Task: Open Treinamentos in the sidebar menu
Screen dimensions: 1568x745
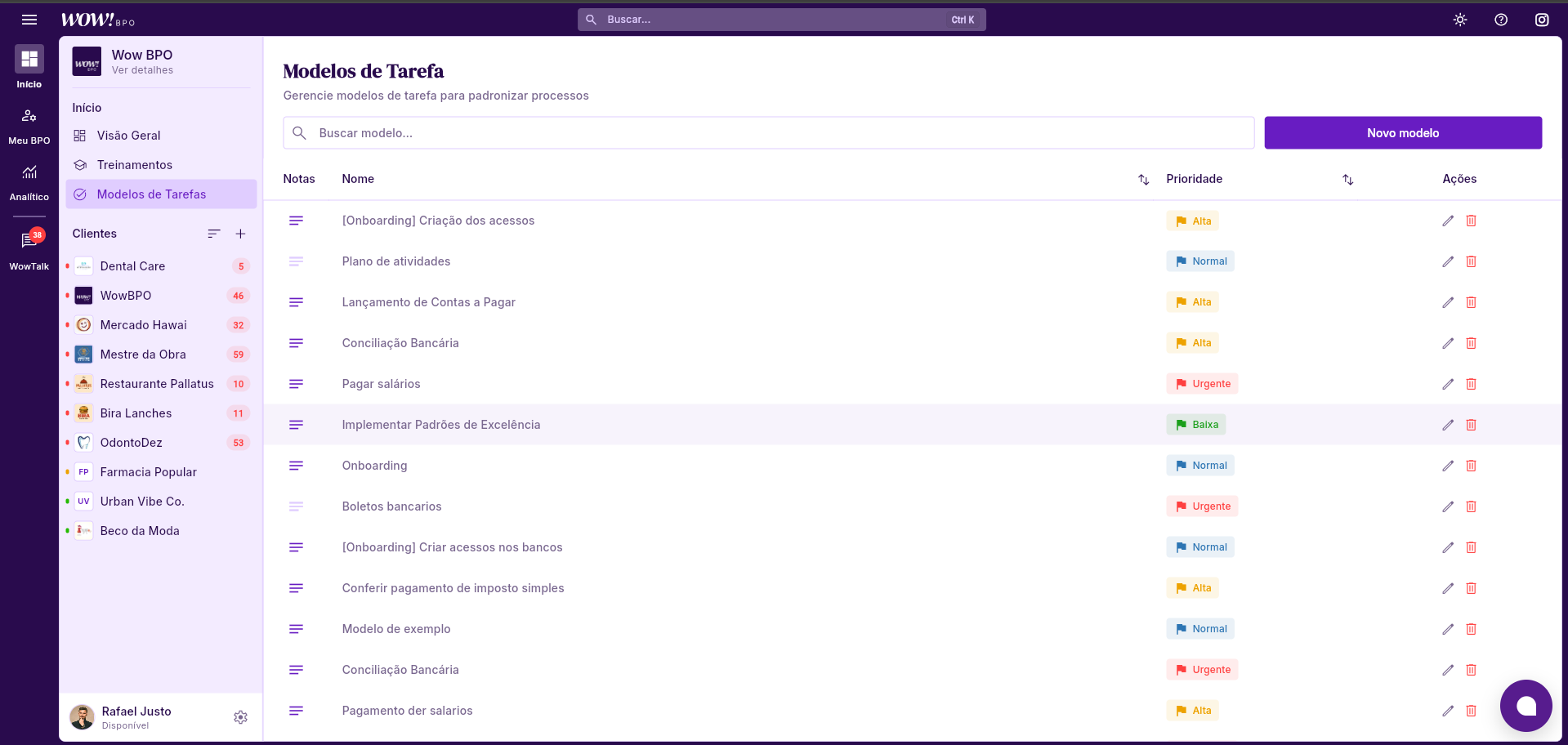Action: click(x=134, y=165)
